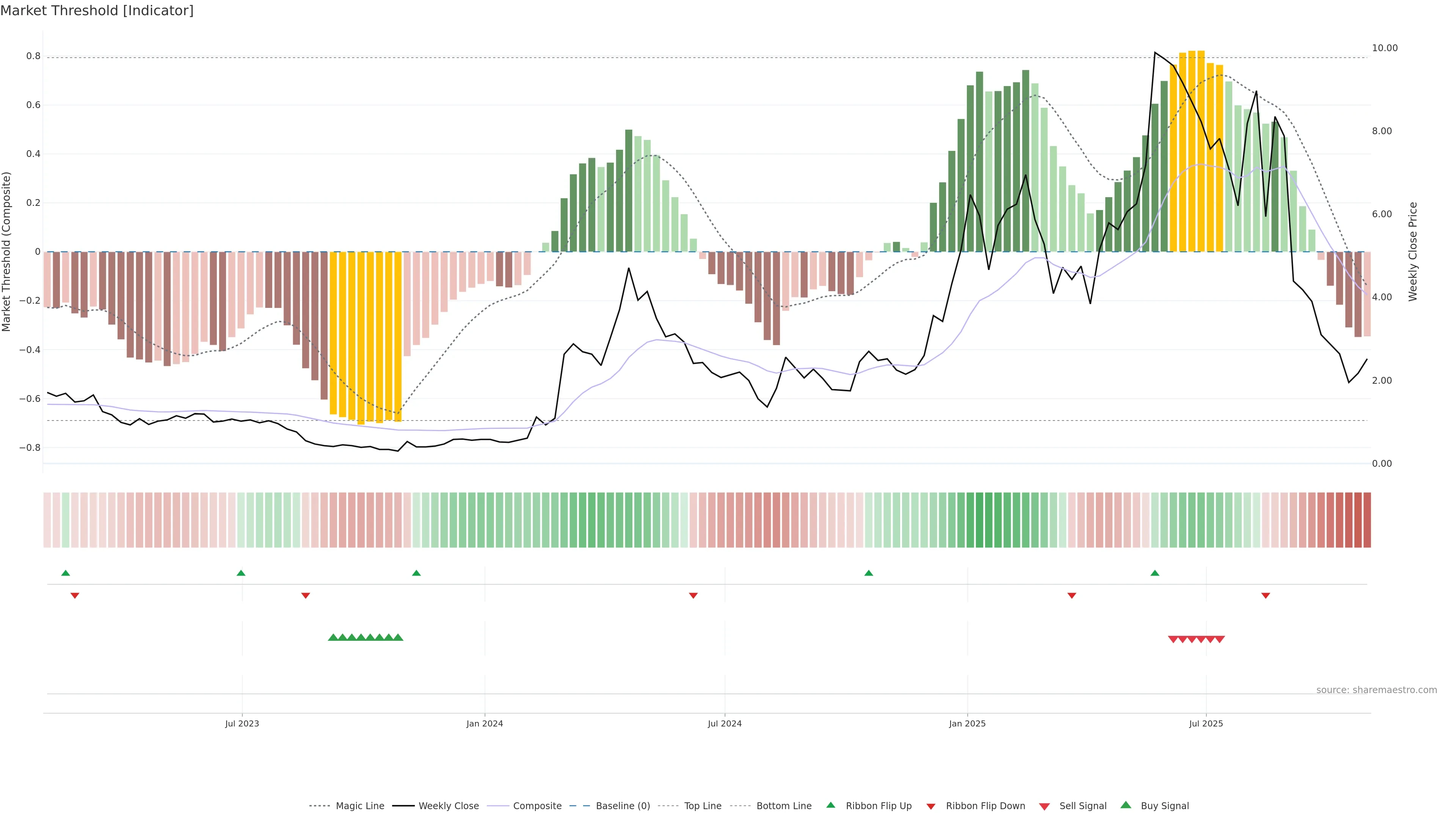
Task: Click the Jul 2025 x-axis label
Action: pos(1206,723)
